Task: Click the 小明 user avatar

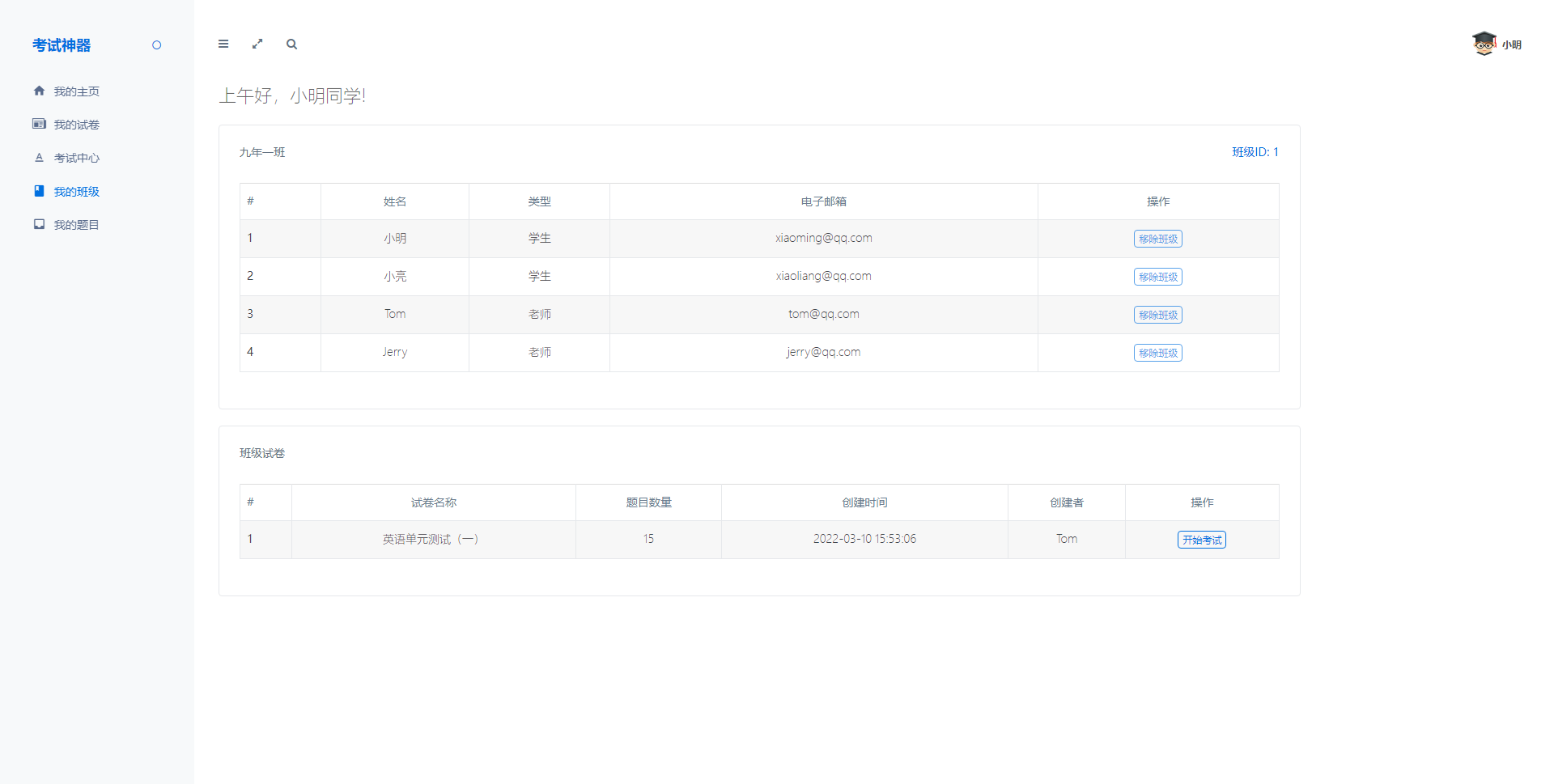Action: tap(1484, 44)
